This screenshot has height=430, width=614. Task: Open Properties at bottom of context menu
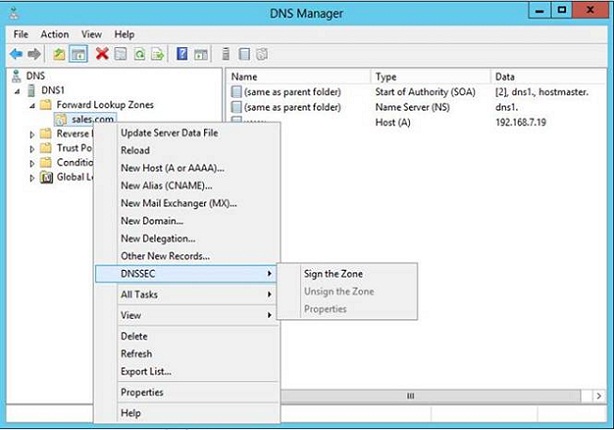186,392
